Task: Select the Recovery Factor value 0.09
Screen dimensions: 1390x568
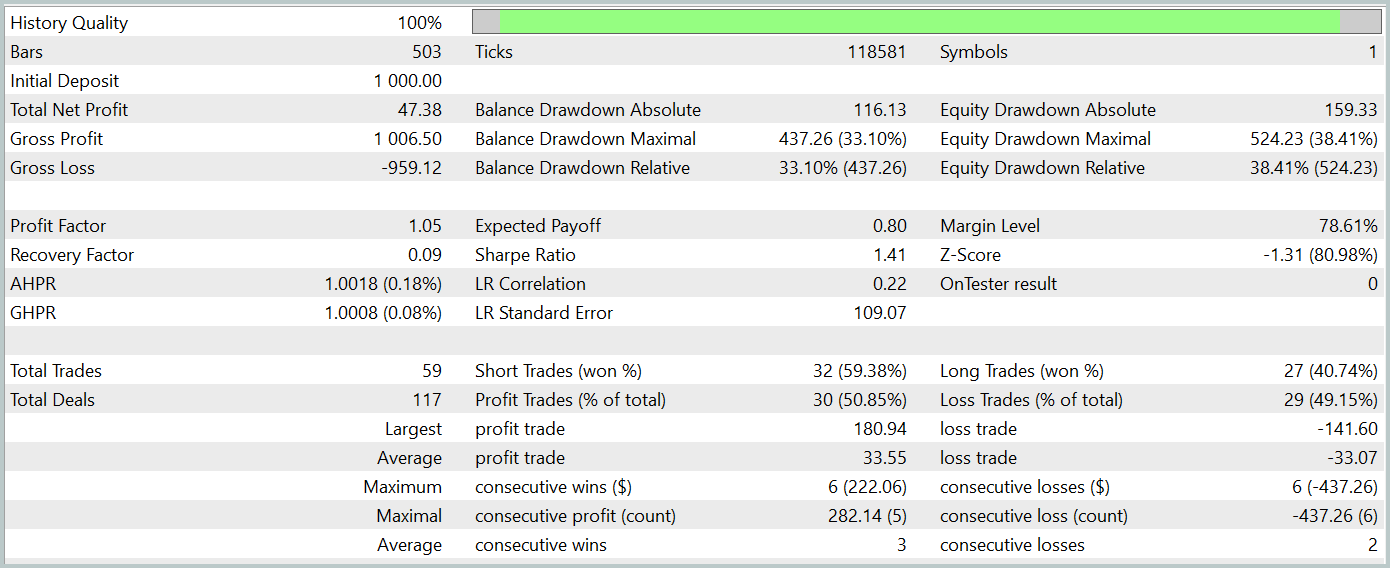Action: (x=424, y=255)
